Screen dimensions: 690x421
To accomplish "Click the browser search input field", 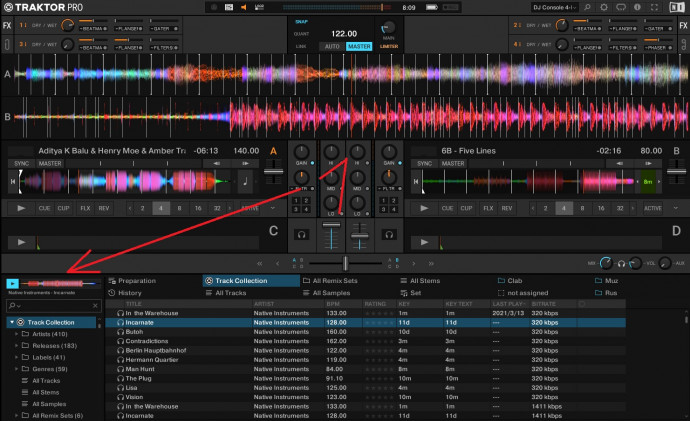I will [x=54, y=305].
